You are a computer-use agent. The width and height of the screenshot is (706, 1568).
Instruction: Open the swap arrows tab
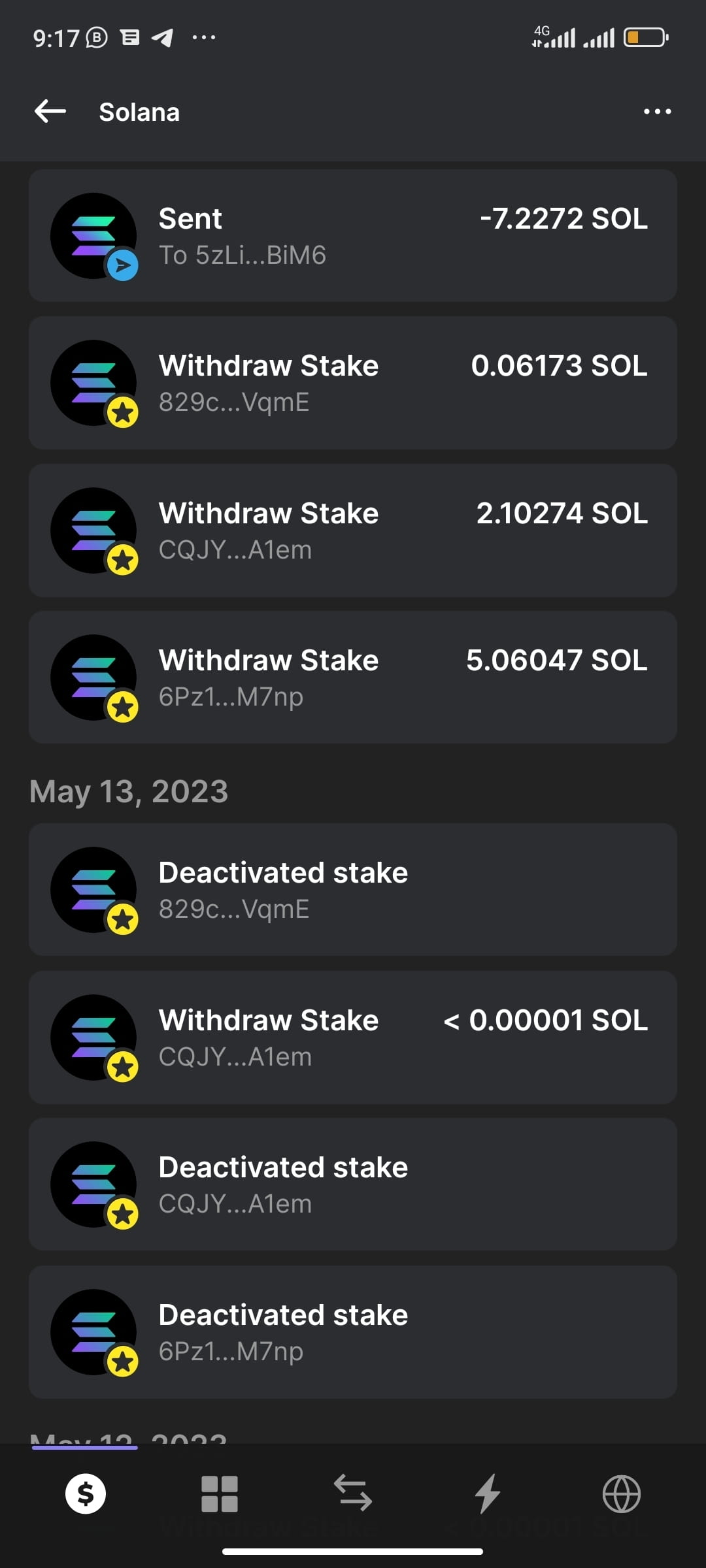353,1494
